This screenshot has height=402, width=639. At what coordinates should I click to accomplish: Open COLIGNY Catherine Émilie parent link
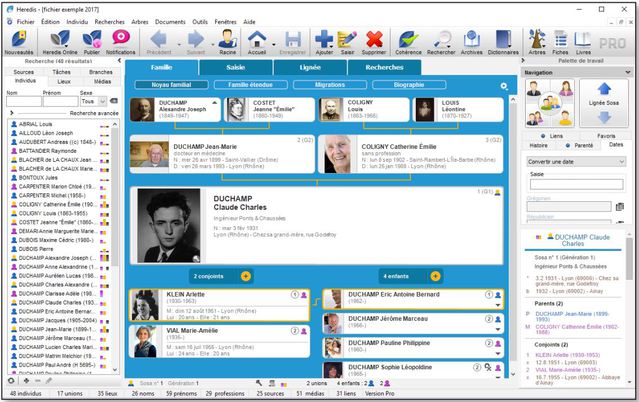click(x=577, y=329)
